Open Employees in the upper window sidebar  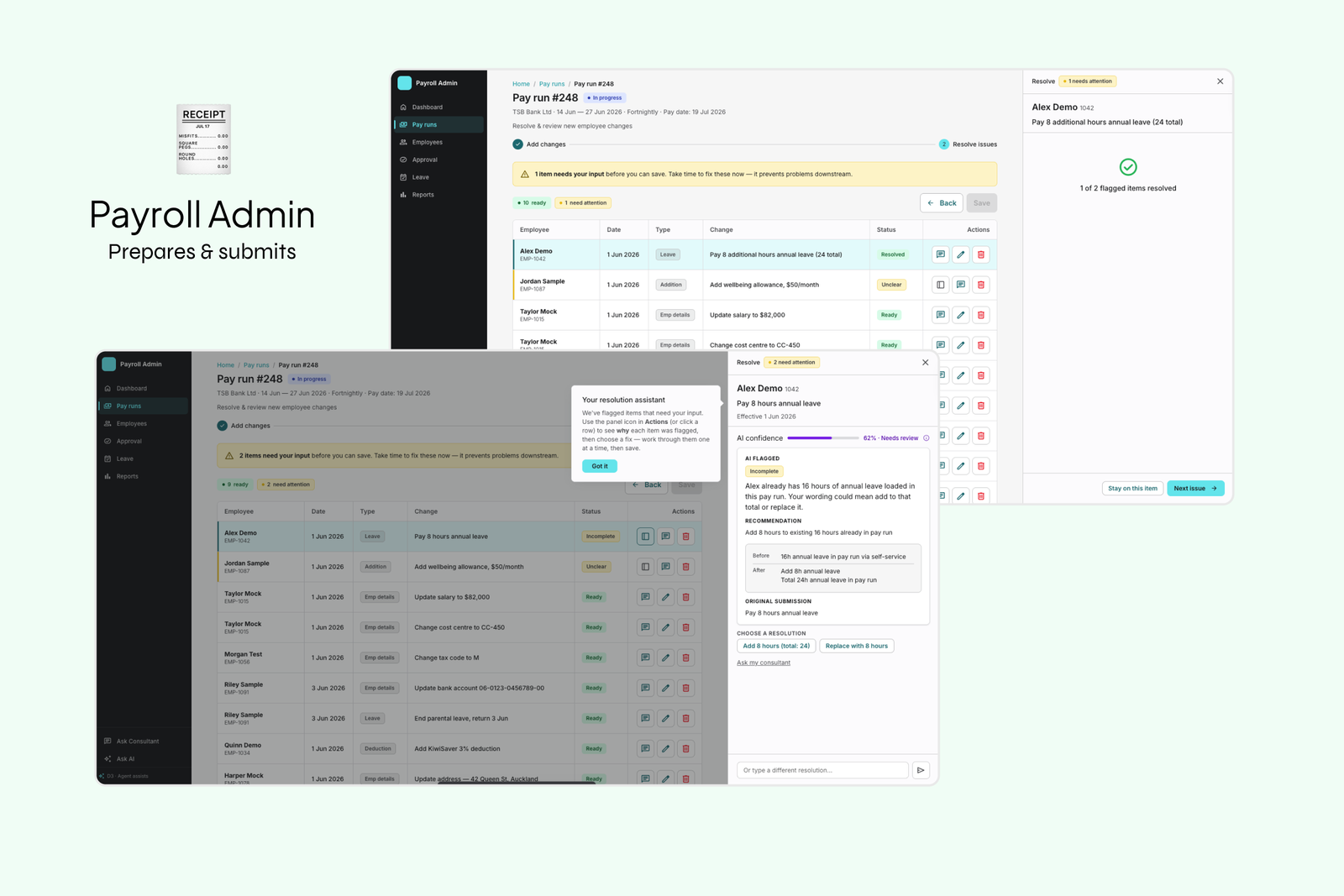pyautogui.click(x=439, y=142)
